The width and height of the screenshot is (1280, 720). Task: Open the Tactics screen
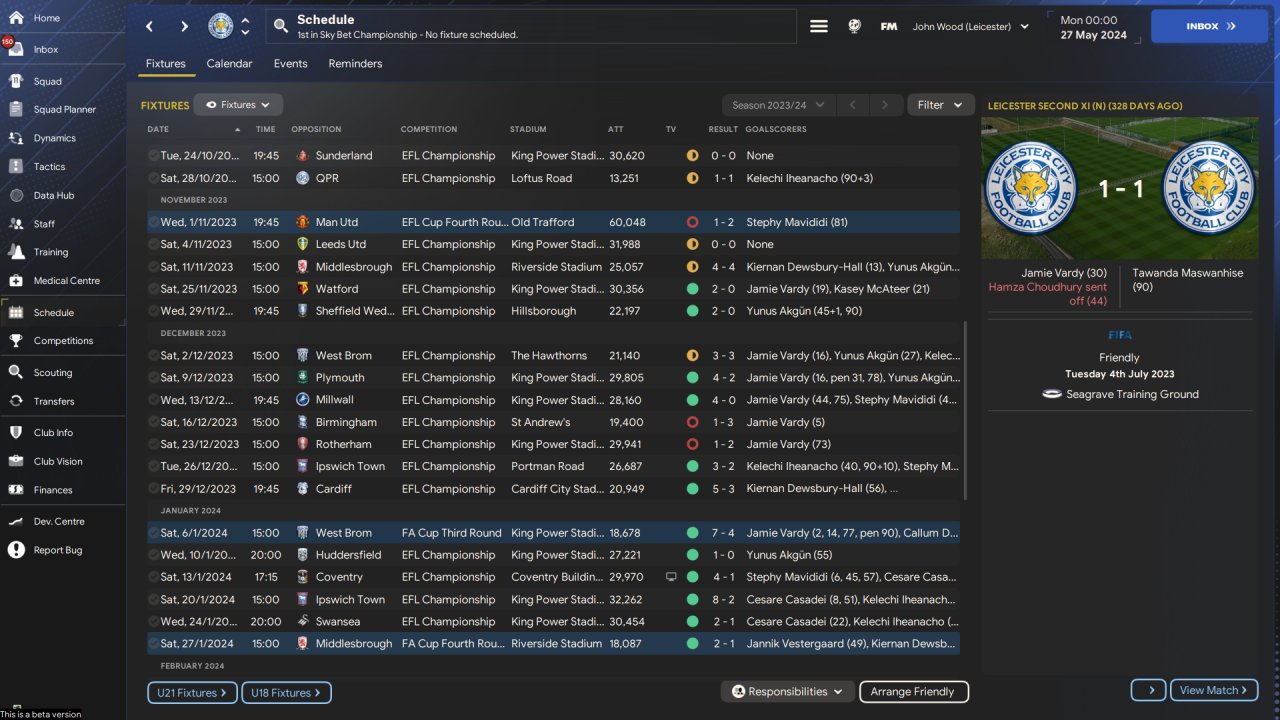pyautogui.click(x=49, y=166)
